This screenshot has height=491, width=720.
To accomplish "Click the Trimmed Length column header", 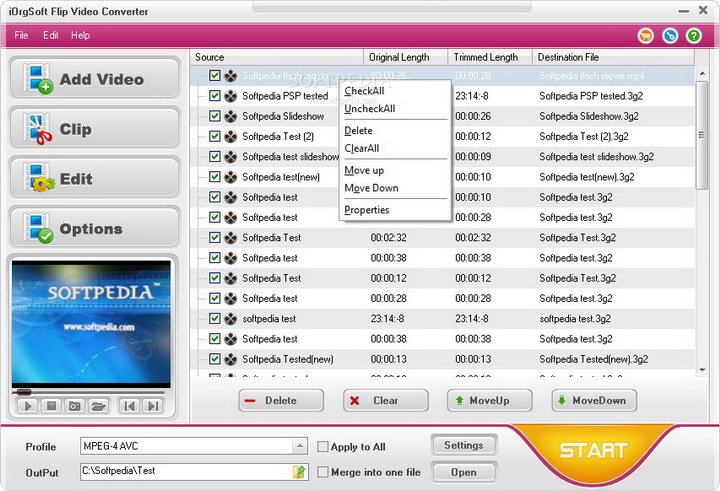I will 490,57.
